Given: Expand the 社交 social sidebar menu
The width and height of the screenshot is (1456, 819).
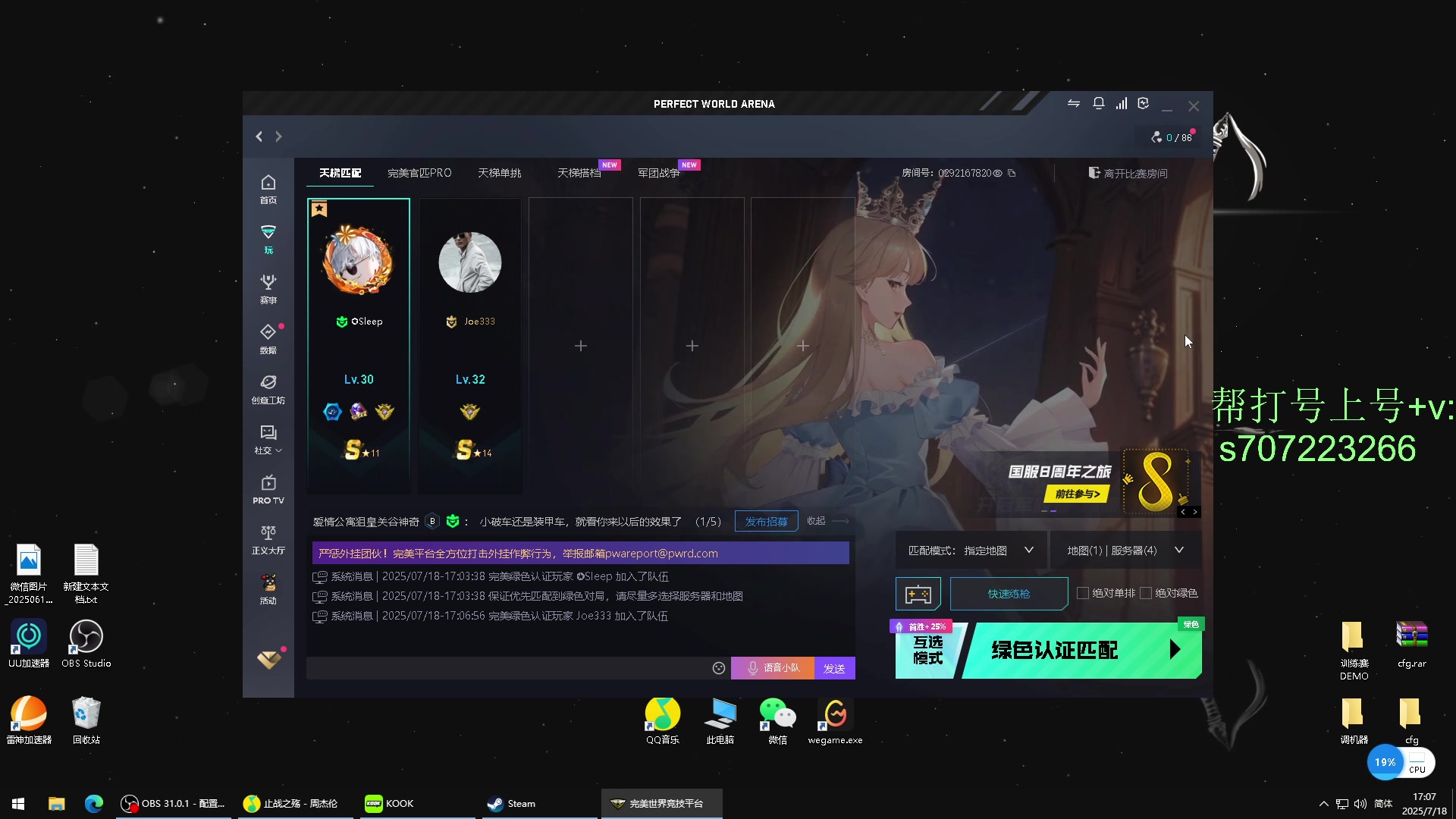Looking at the screenshot, I should [268, 440].
